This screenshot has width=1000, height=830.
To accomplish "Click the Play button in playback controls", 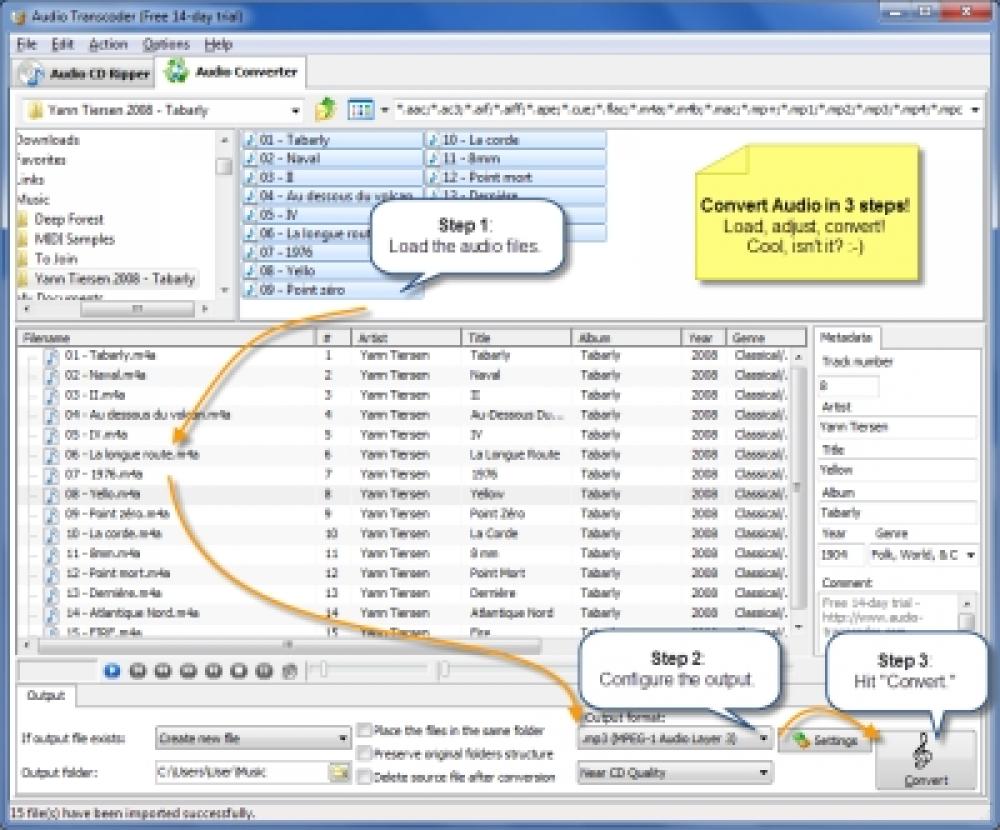I will [112, 670].
